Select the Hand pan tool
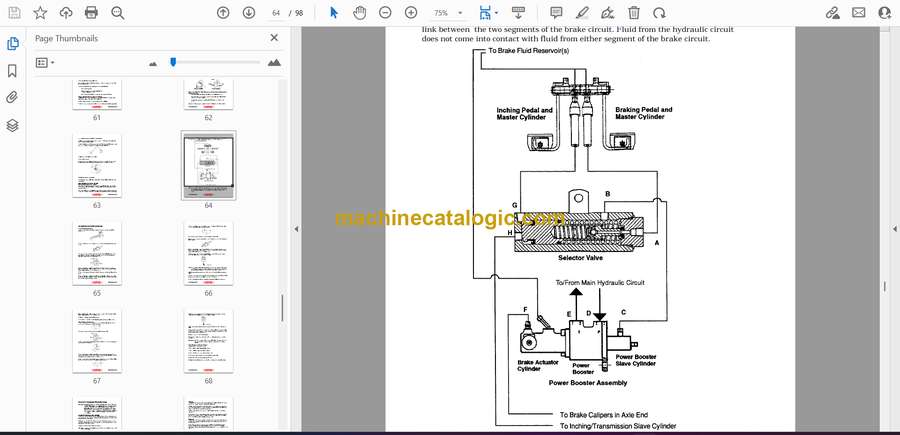 point(359,13)
